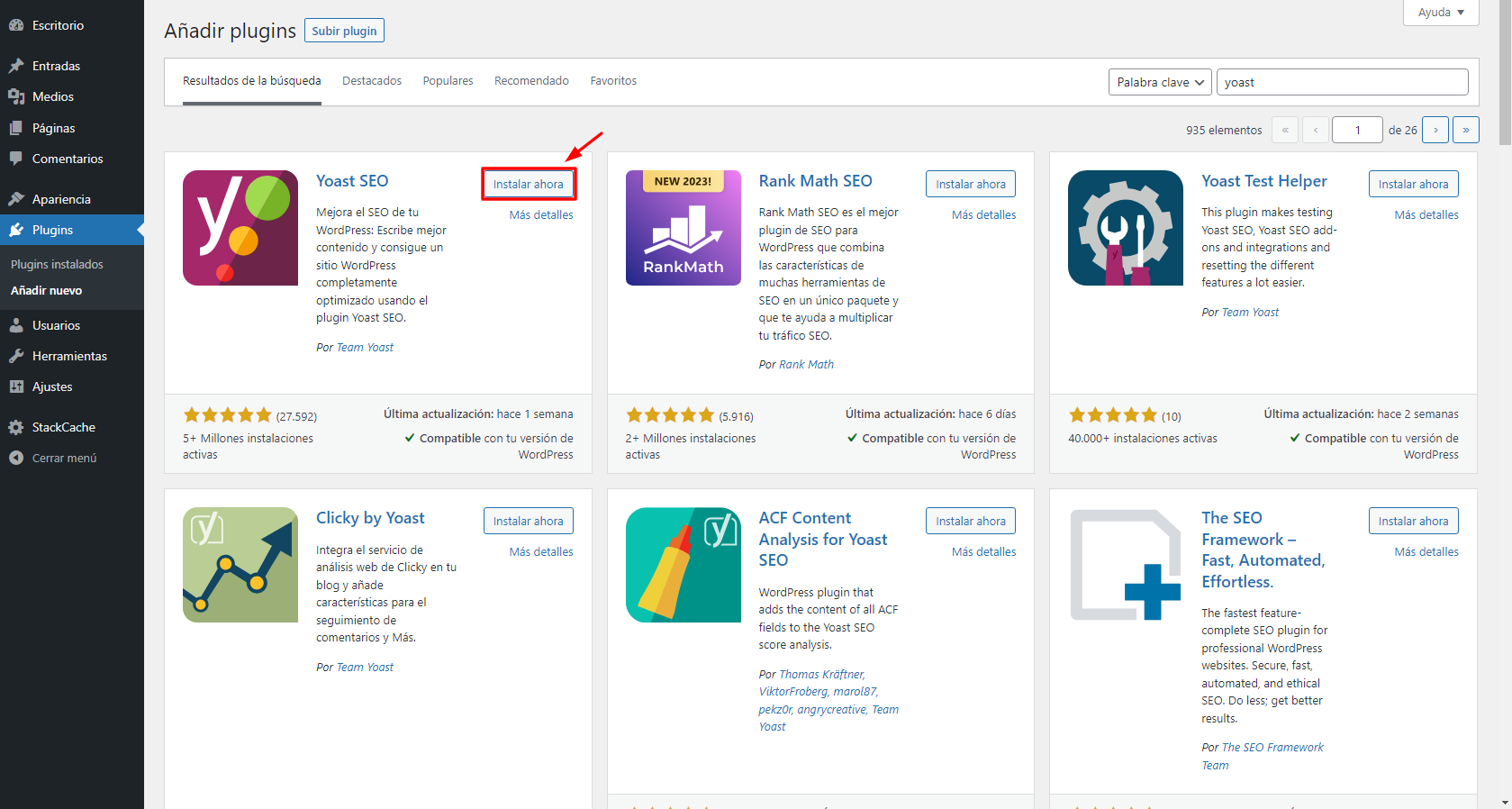1512x809 pixels.
Task: Open The SEO Framework Team author link
Action: pos(1263,757)
